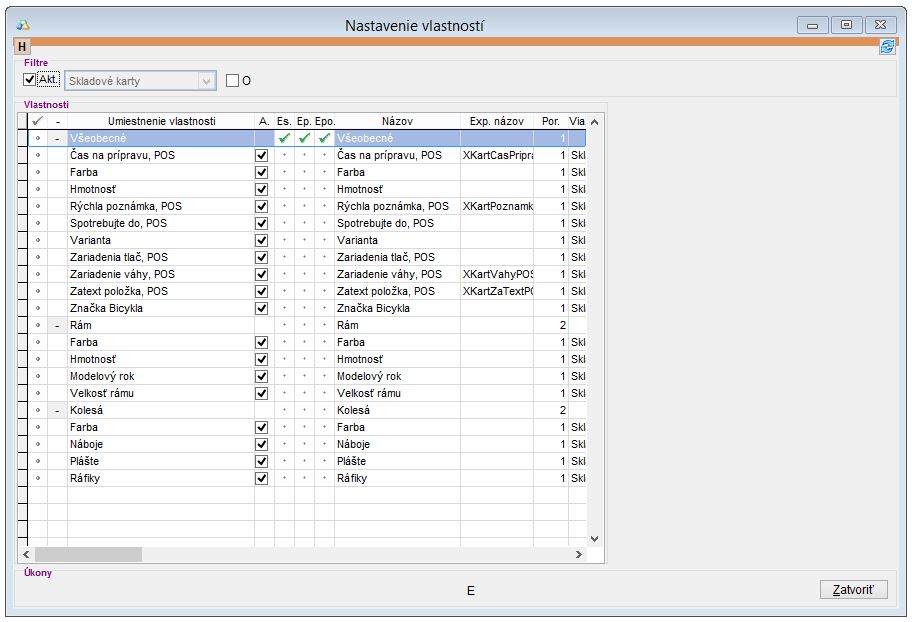This screenshot has width=912, height=622.
Task: Uncheck the Akt. filter checkbox
Action: [x=30, y=80]
